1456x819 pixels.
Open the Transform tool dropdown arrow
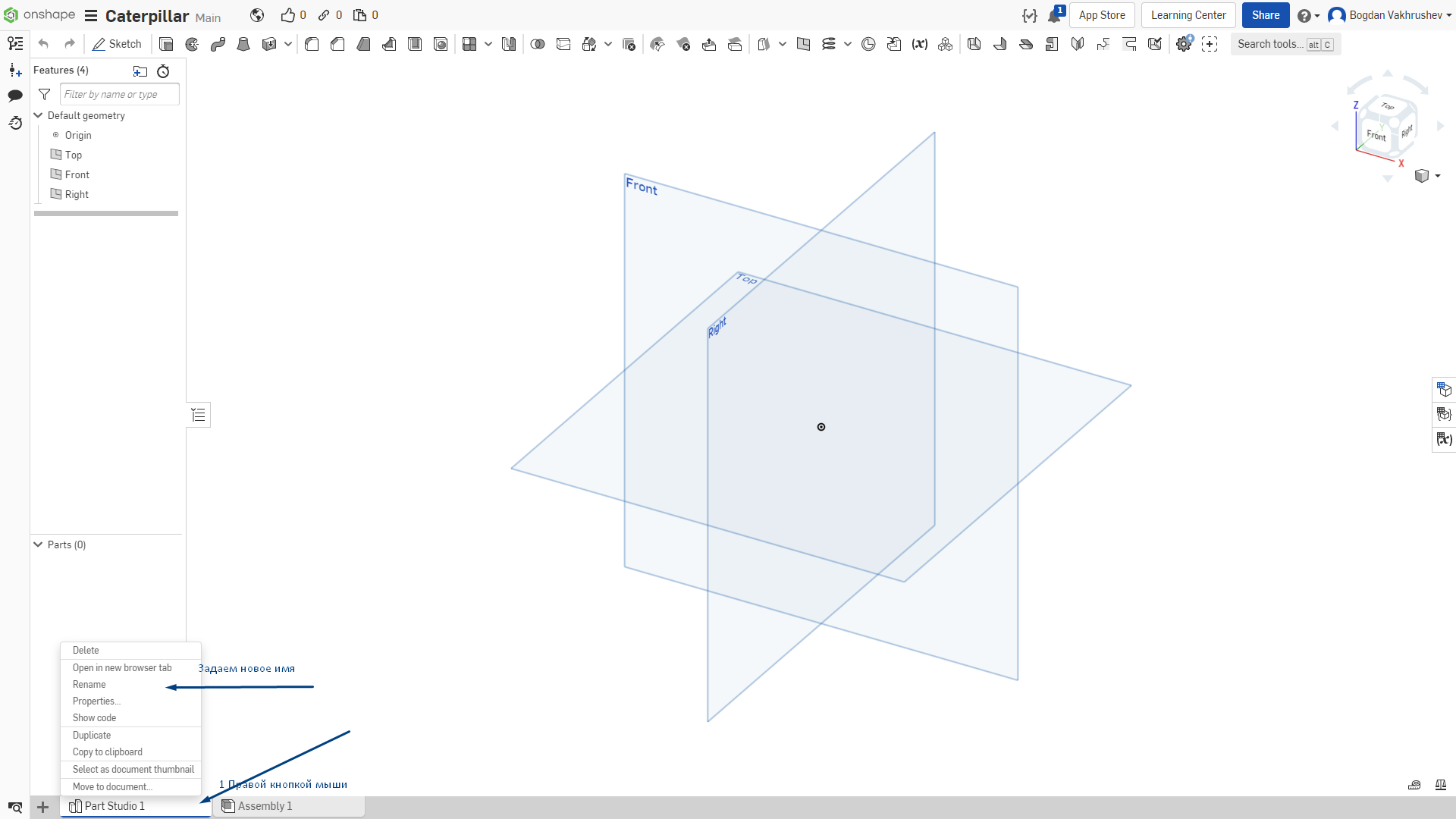click(x=608, y=44)
